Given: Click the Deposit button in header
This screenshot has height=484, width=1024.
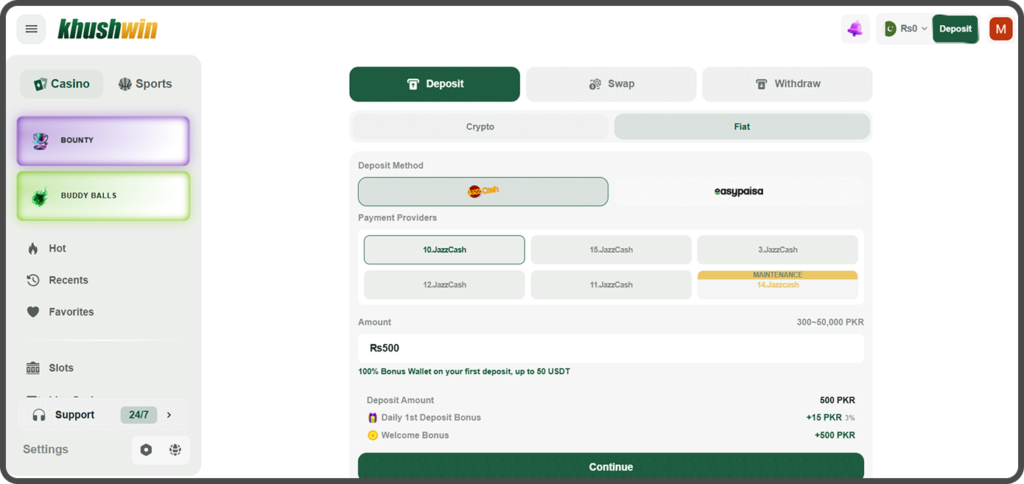Looking at the screenshot, I should coord(955,29).
